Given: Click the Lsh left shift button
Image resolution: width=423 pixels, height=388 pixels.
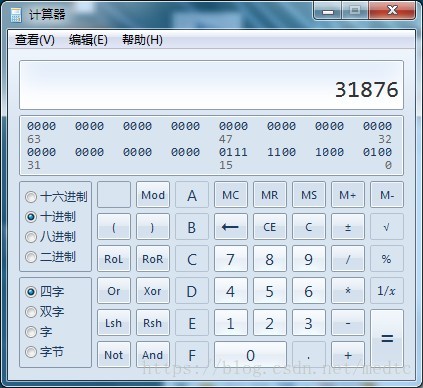Looking at the screenshot, I should 114,323.
